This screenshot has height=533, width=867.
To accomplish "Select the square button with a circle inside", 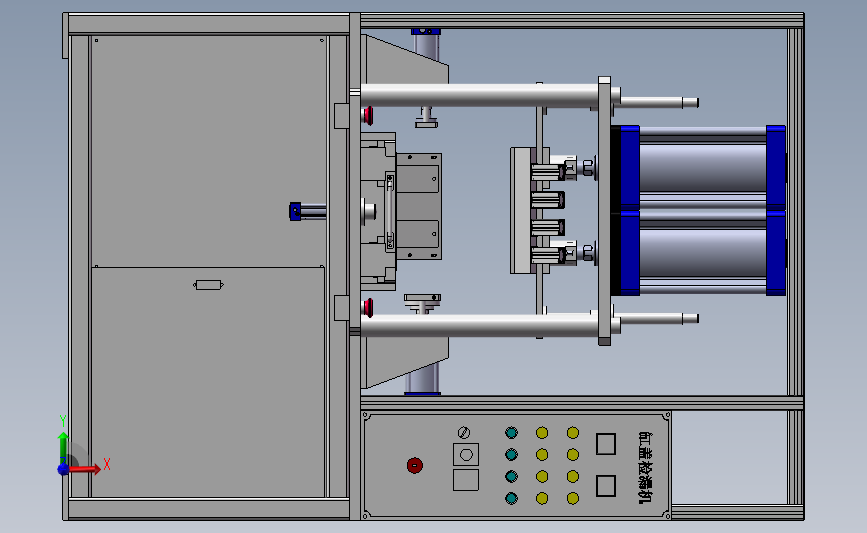I will 466,454.
